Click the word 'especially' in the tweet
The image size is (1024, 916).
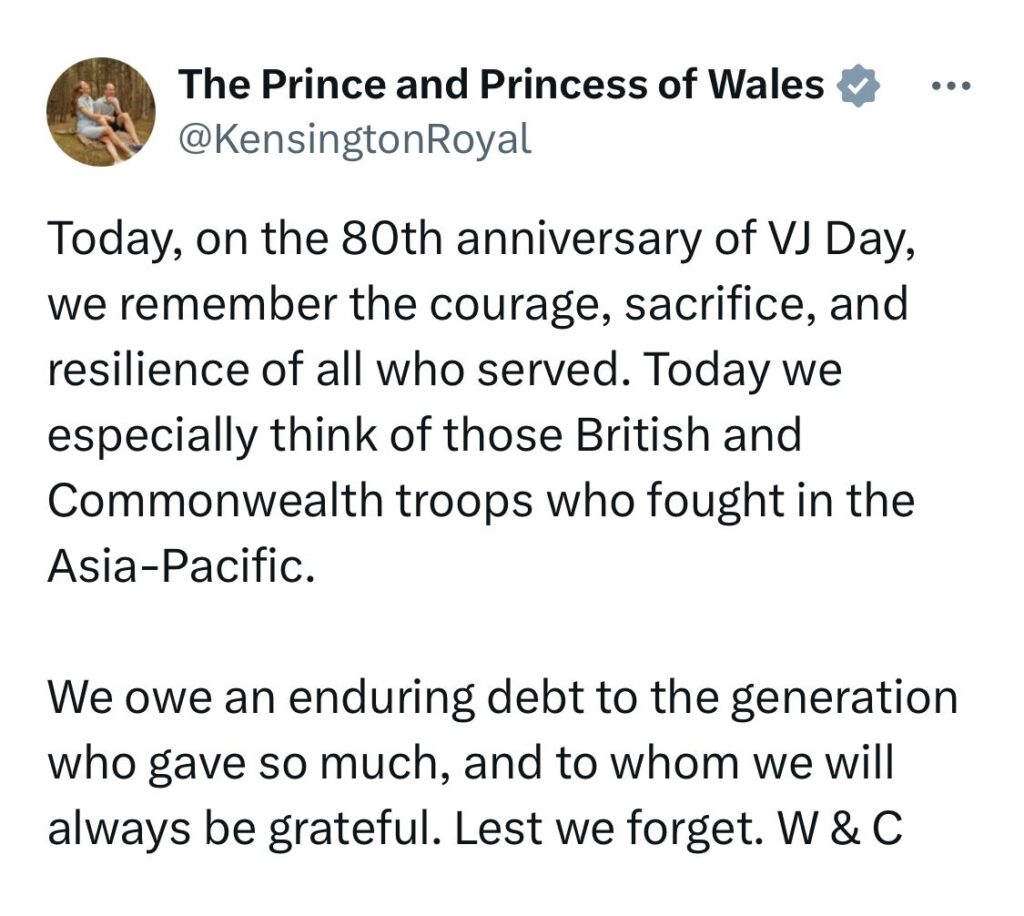152,436
